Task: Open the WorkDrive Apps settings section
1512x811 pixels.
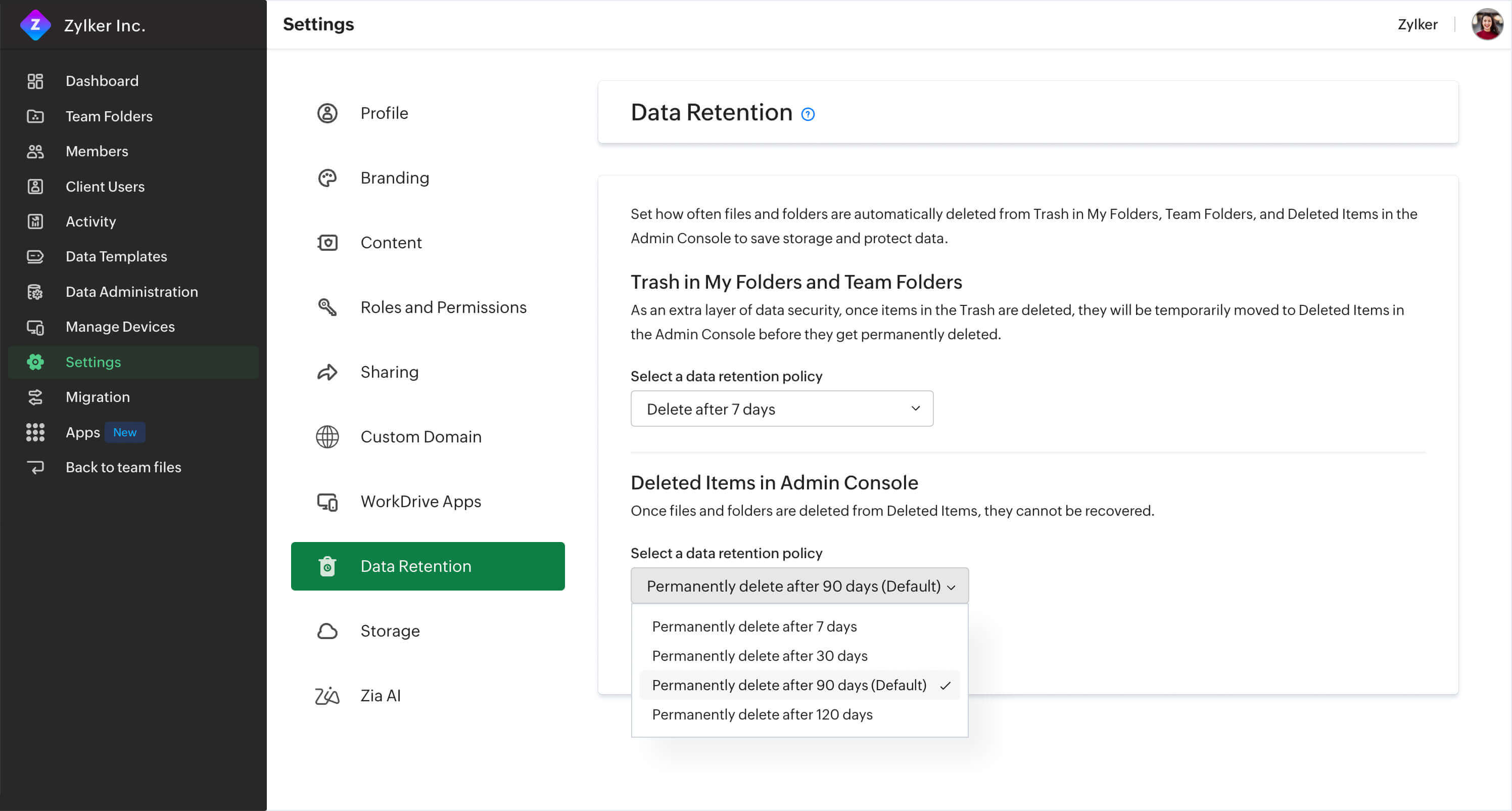Action: pos(420,501)
